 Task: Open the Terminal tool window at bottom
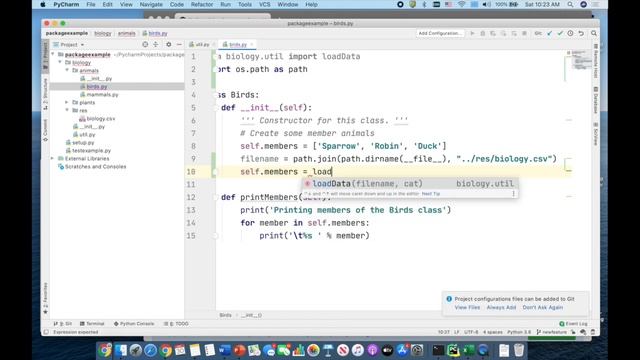coord(92,324)
